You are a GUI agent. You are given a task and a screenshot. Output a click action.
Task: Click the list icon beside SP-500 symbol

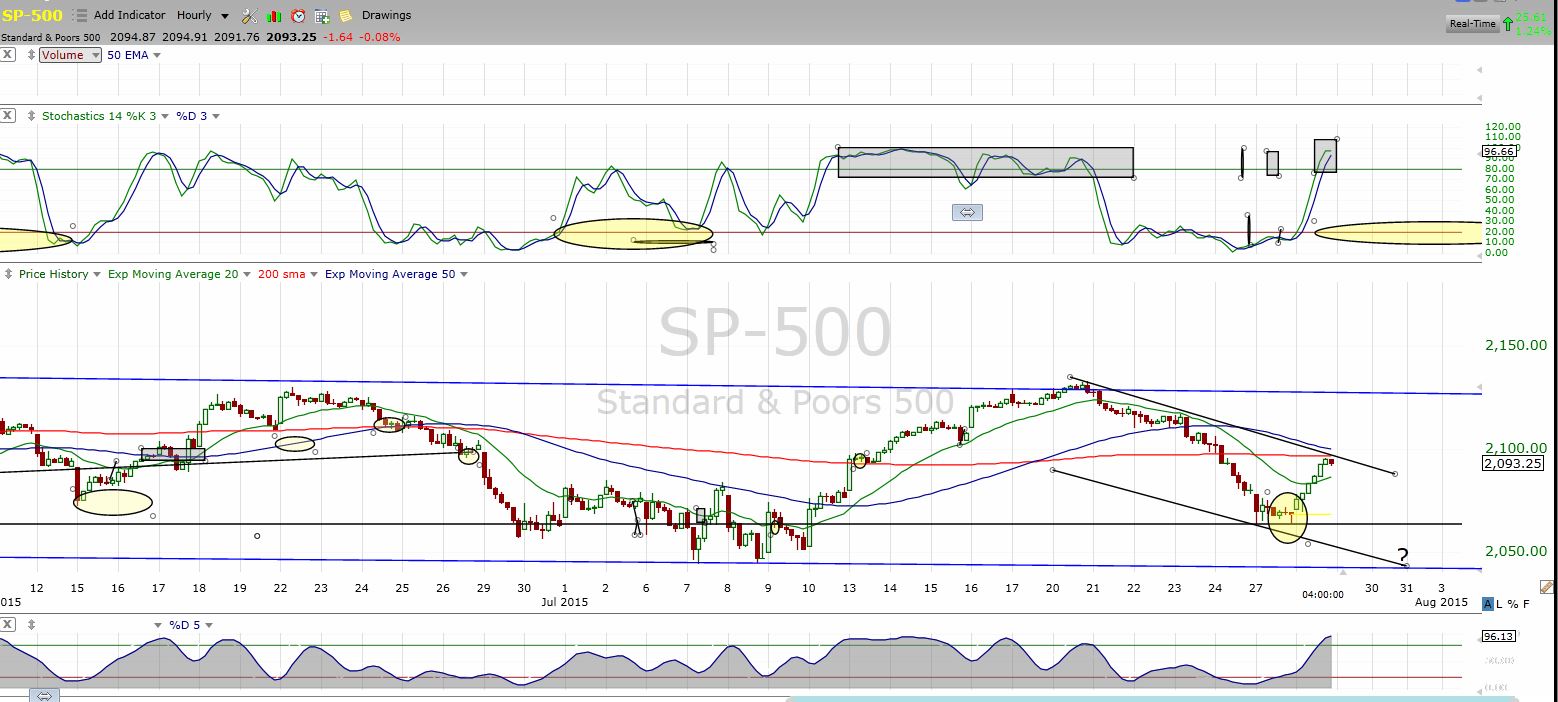[81, 16]
